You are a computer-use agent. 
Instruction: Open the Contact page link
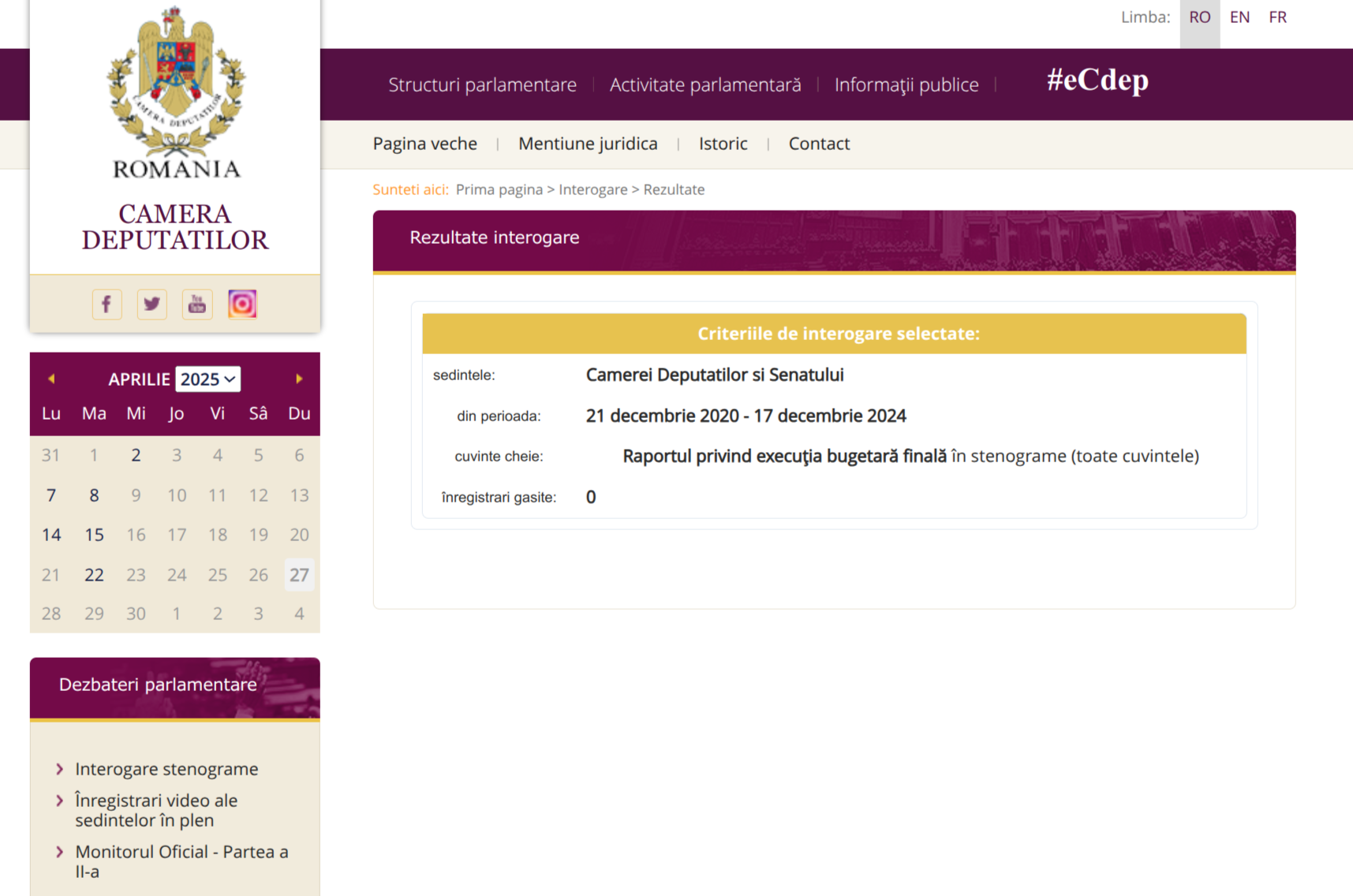(819, 144)
